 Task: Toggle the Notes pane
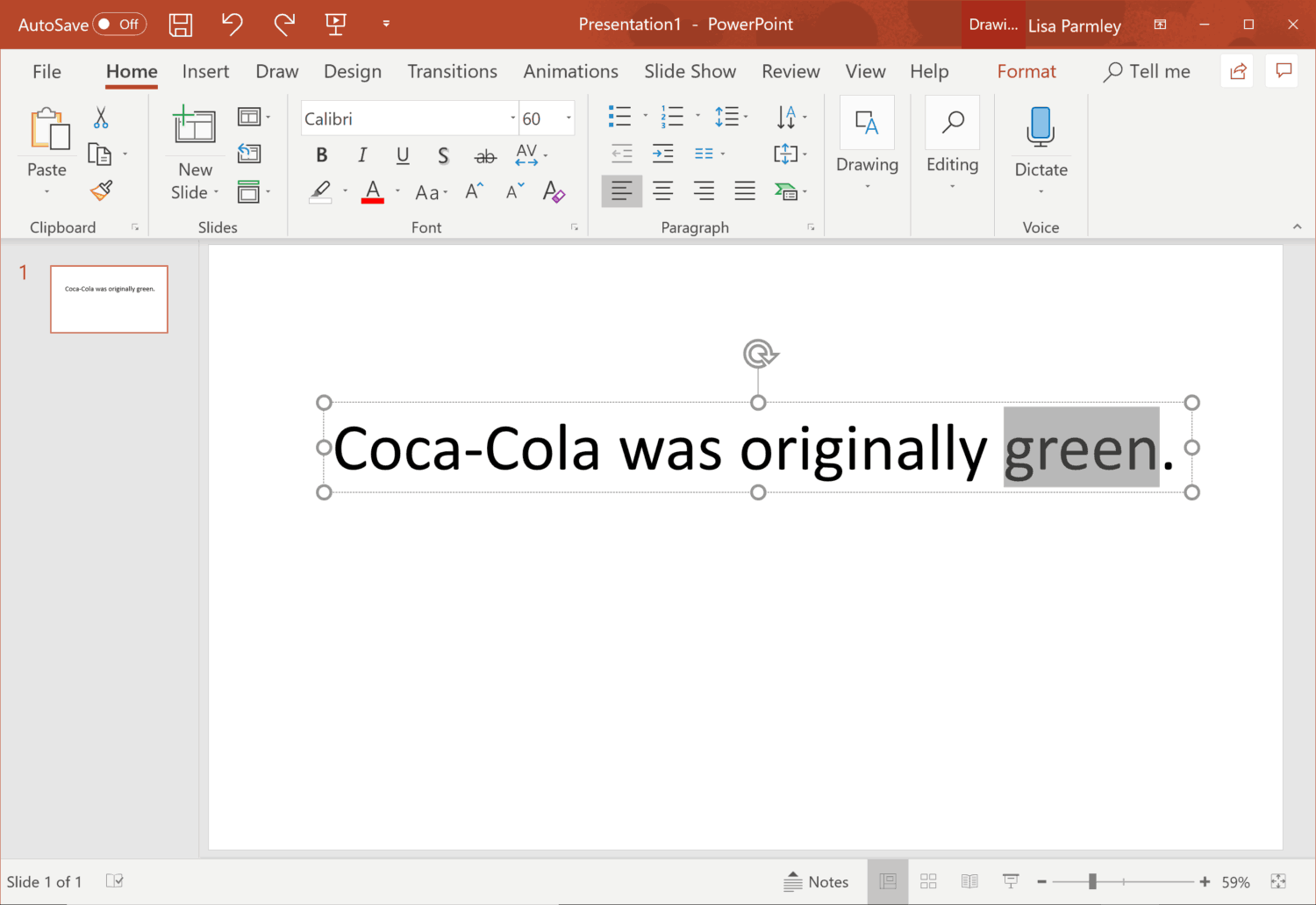coord(816,881)
